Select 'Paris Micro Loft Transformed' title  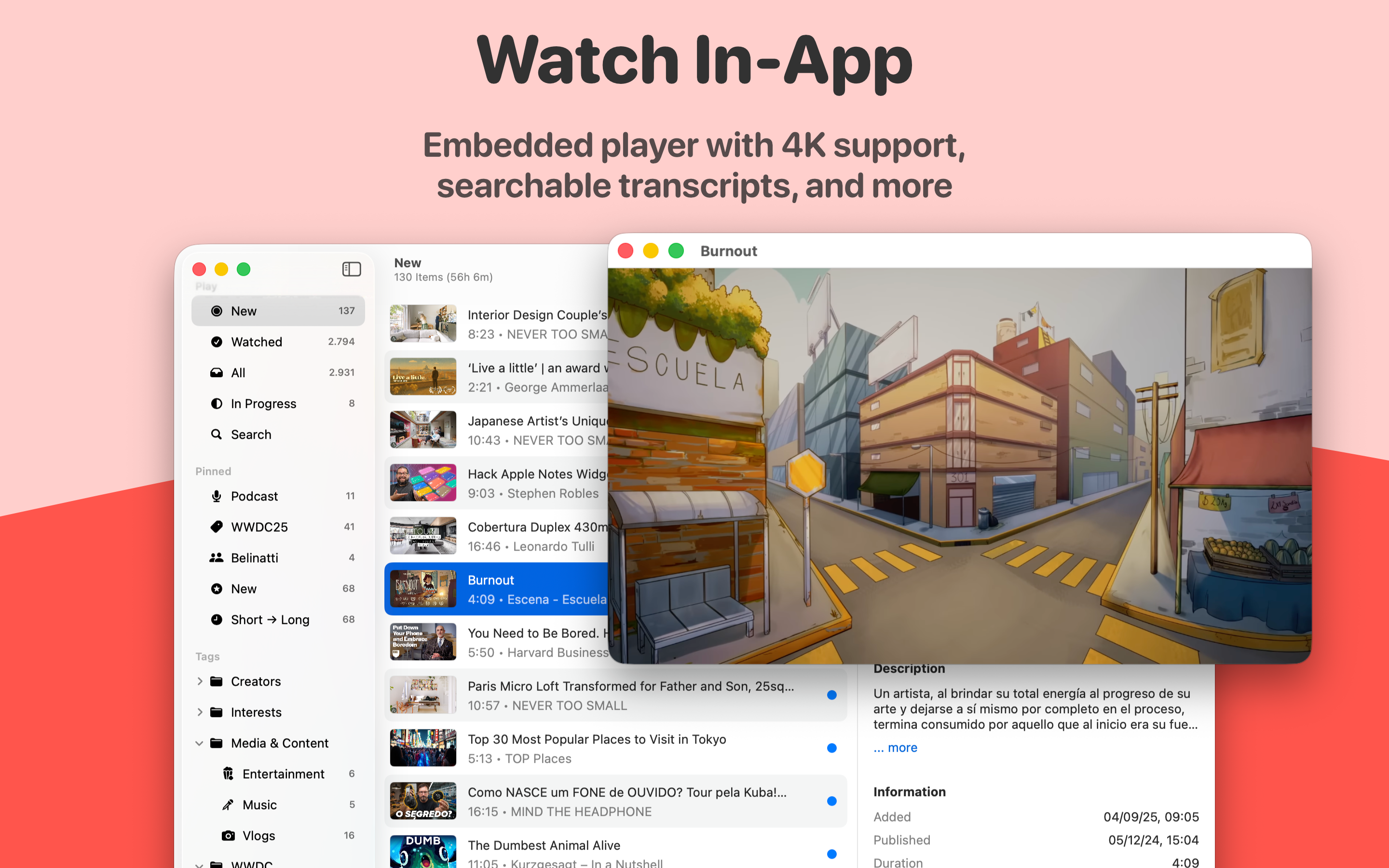pos(631,687)
